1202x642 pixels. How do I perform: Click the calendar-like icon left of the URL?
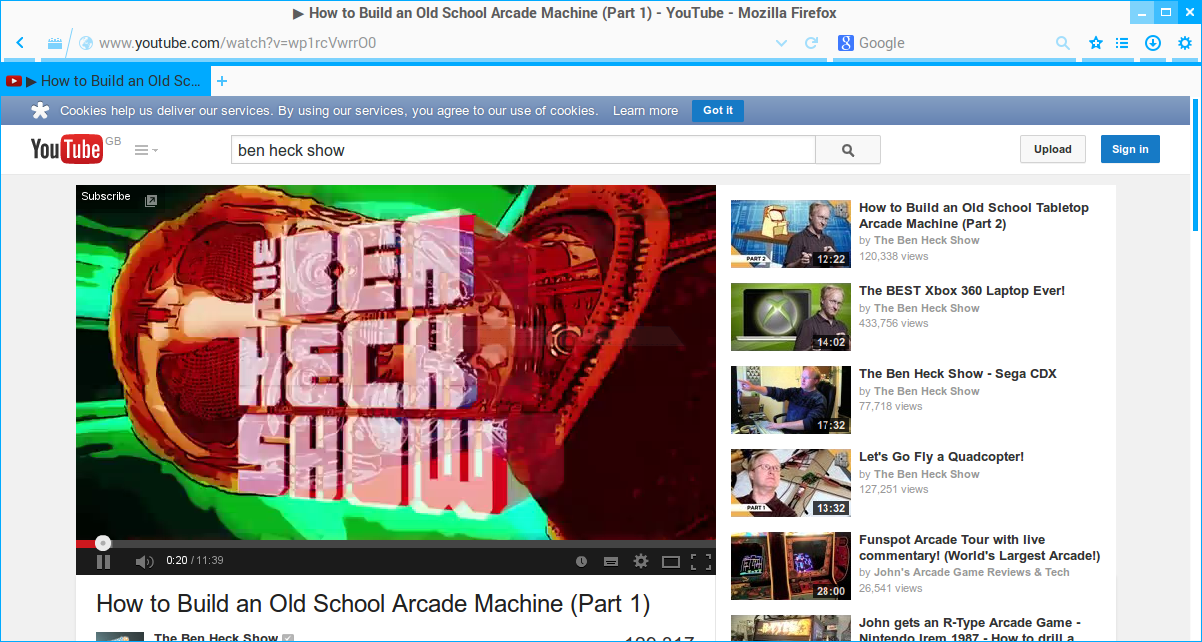pos(55,44)
